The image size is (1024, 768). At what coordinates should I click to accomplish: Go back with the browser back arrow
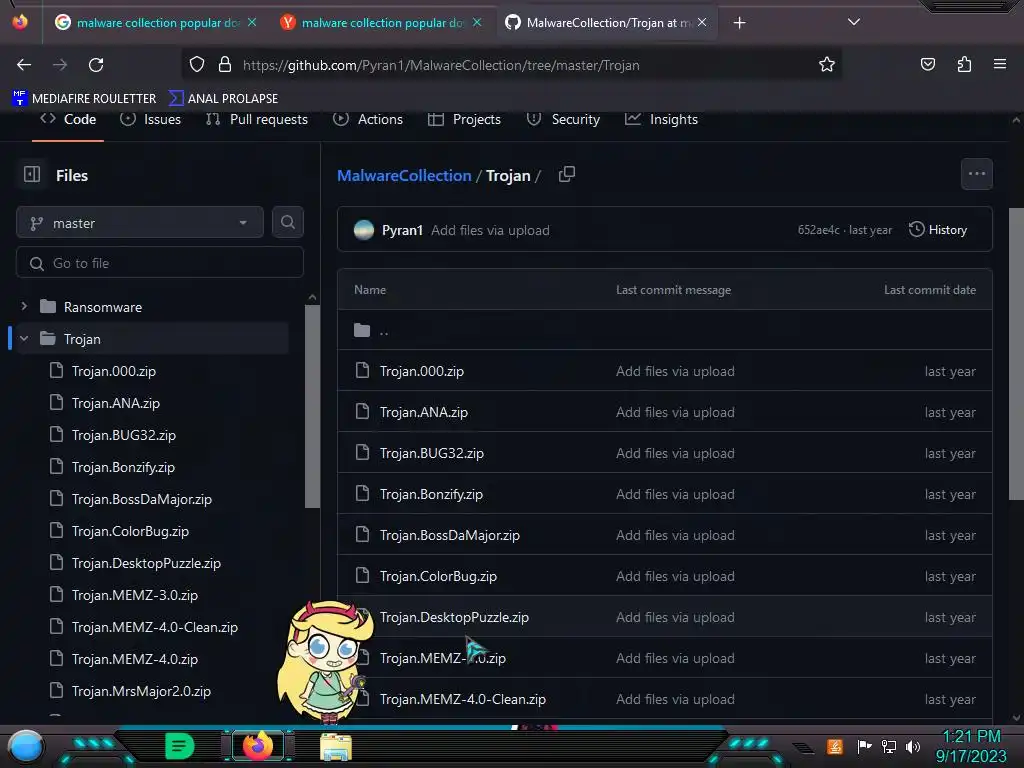(24, 65)
